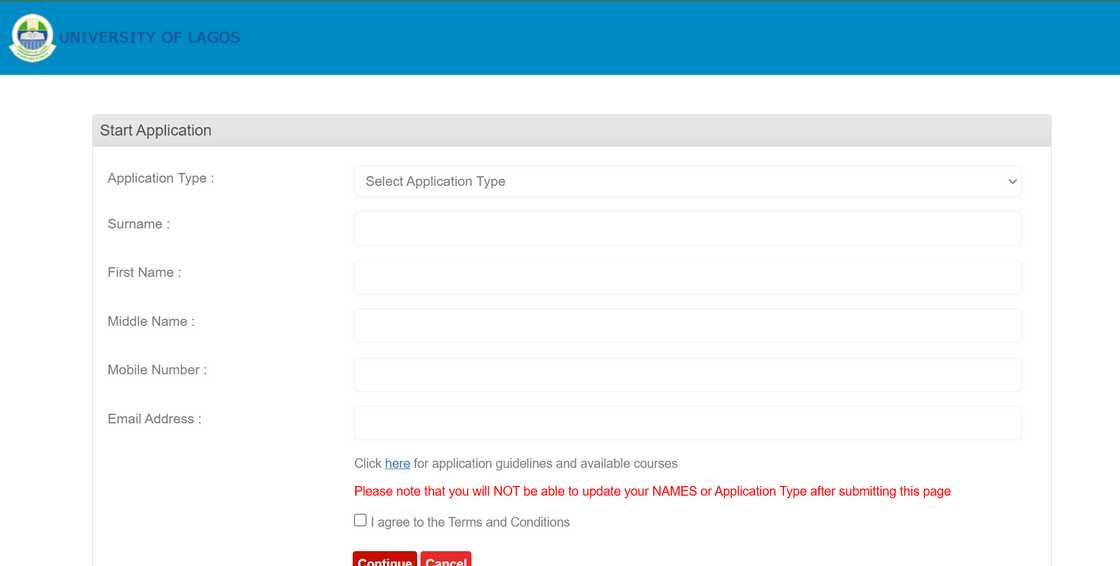This screenshot has height=566, width=1120.
Task: Click the 'Surname :' field label
Action: tap(138, 224)
